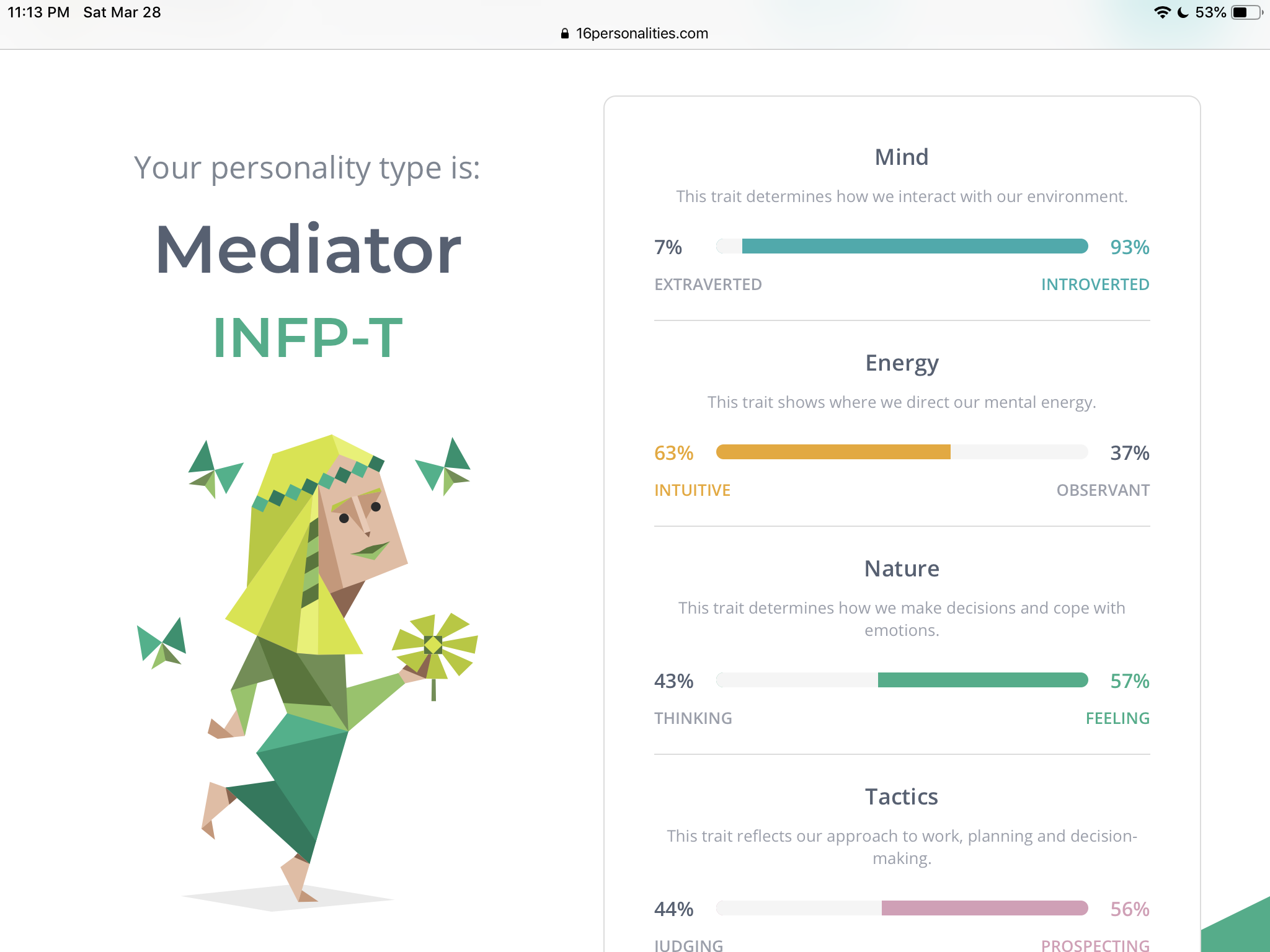Tap the butterfly at the illustration's lower left
The height and width of the screenshot is (952, 1270).
pos(161,643)
